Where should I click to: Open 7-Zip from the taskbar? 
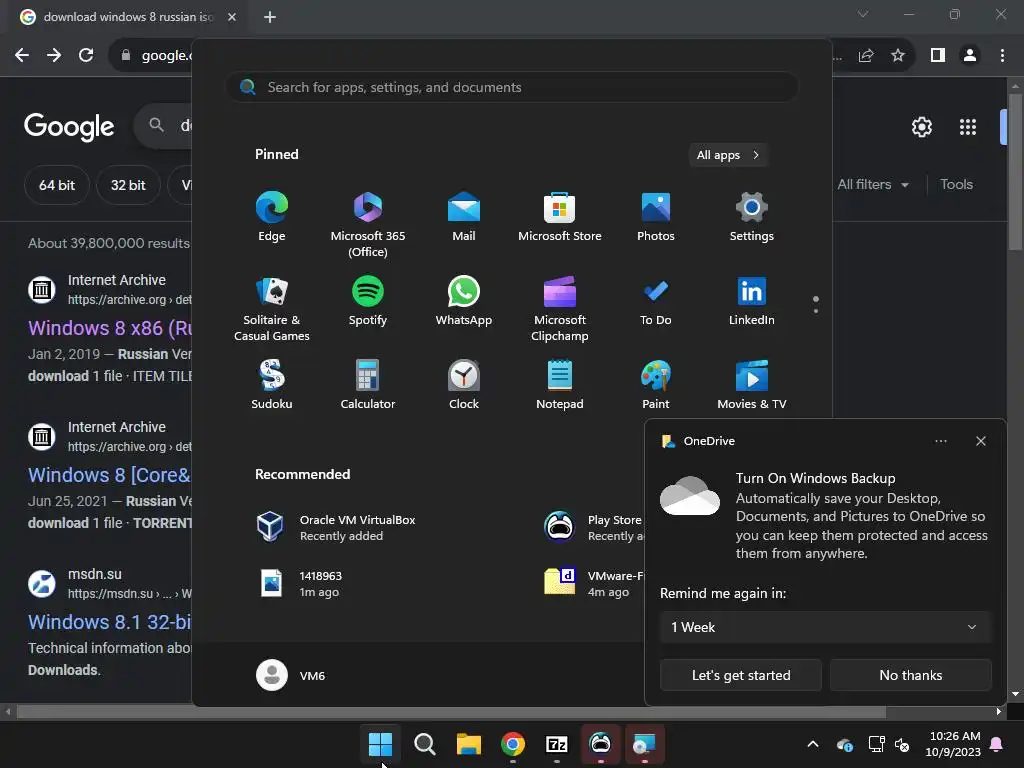[x=556, y=743]
